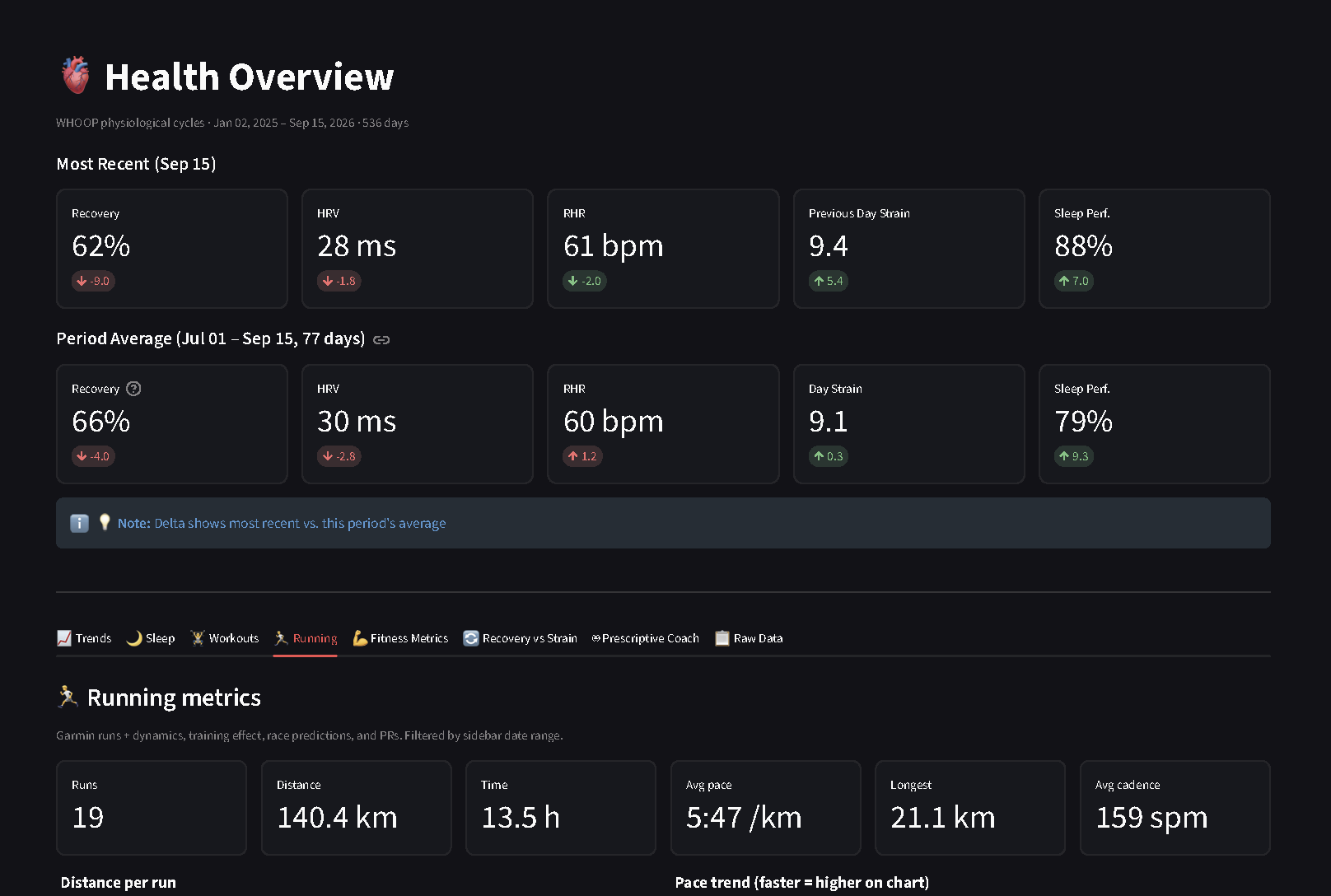Click the link anchor icon next to Period Average
Viewport: 1331px width, 896px height.
381,339
